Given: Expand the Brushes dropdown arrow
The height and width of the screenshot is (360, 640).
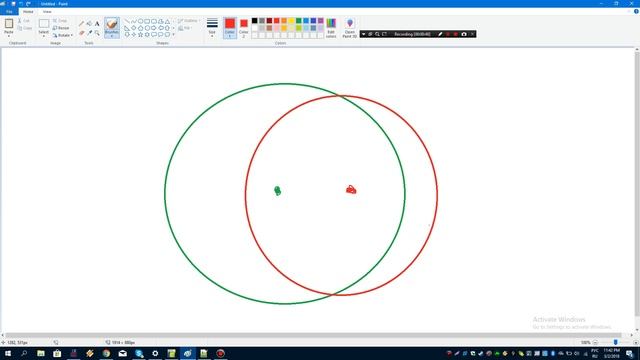Looking at the screenshot, I should tap(112, 36).
